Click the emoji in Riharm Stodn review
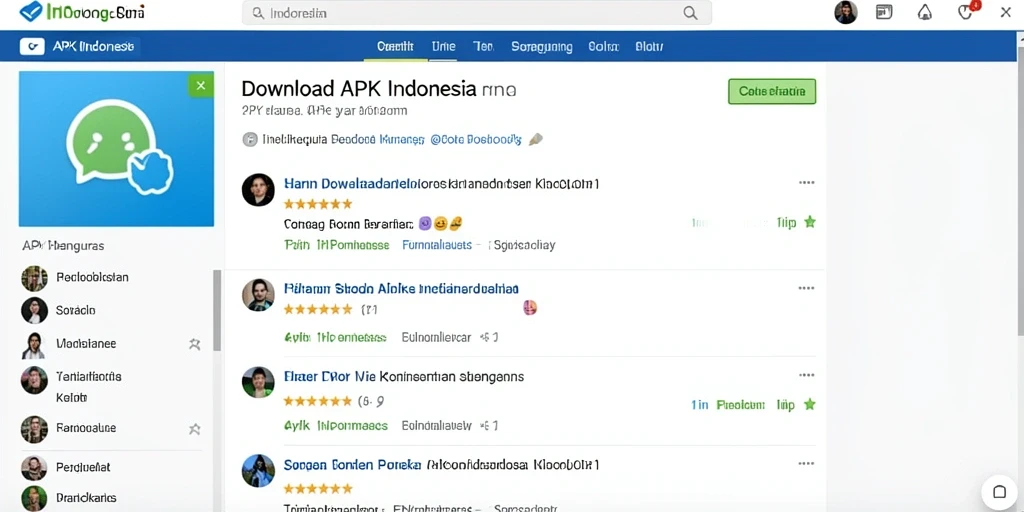 point(530,307)
